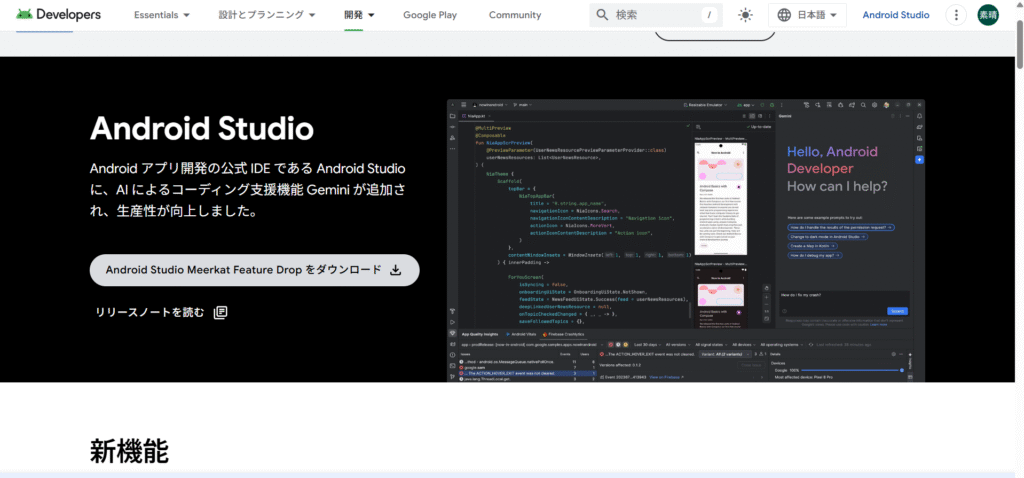The height and width of the screenshot is (478, 1024).
Task: Click the Android Studio IDE screenshot image
Action: pyautogui.click(x=686, y=240)
